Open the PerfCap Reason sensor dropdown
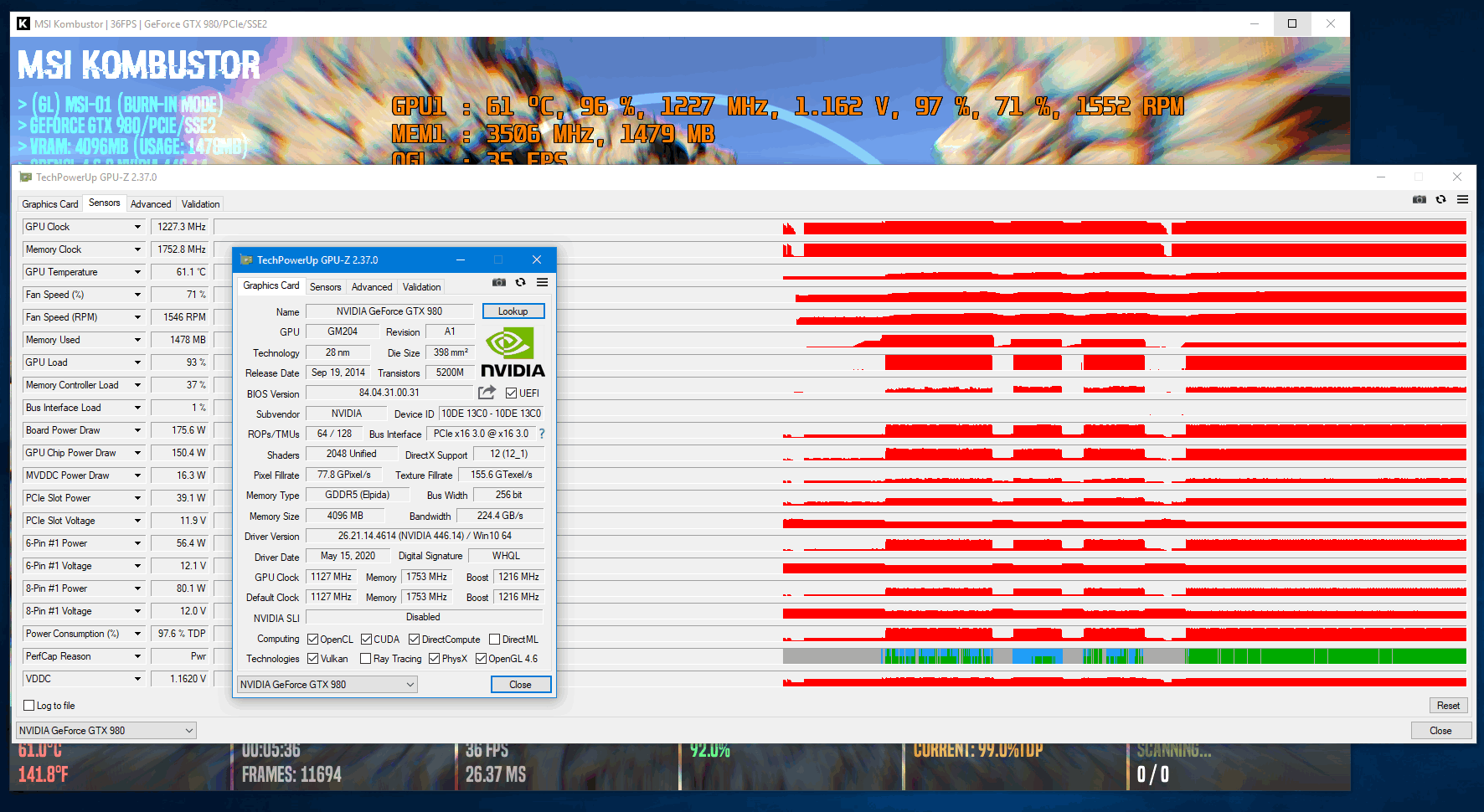 138,656
